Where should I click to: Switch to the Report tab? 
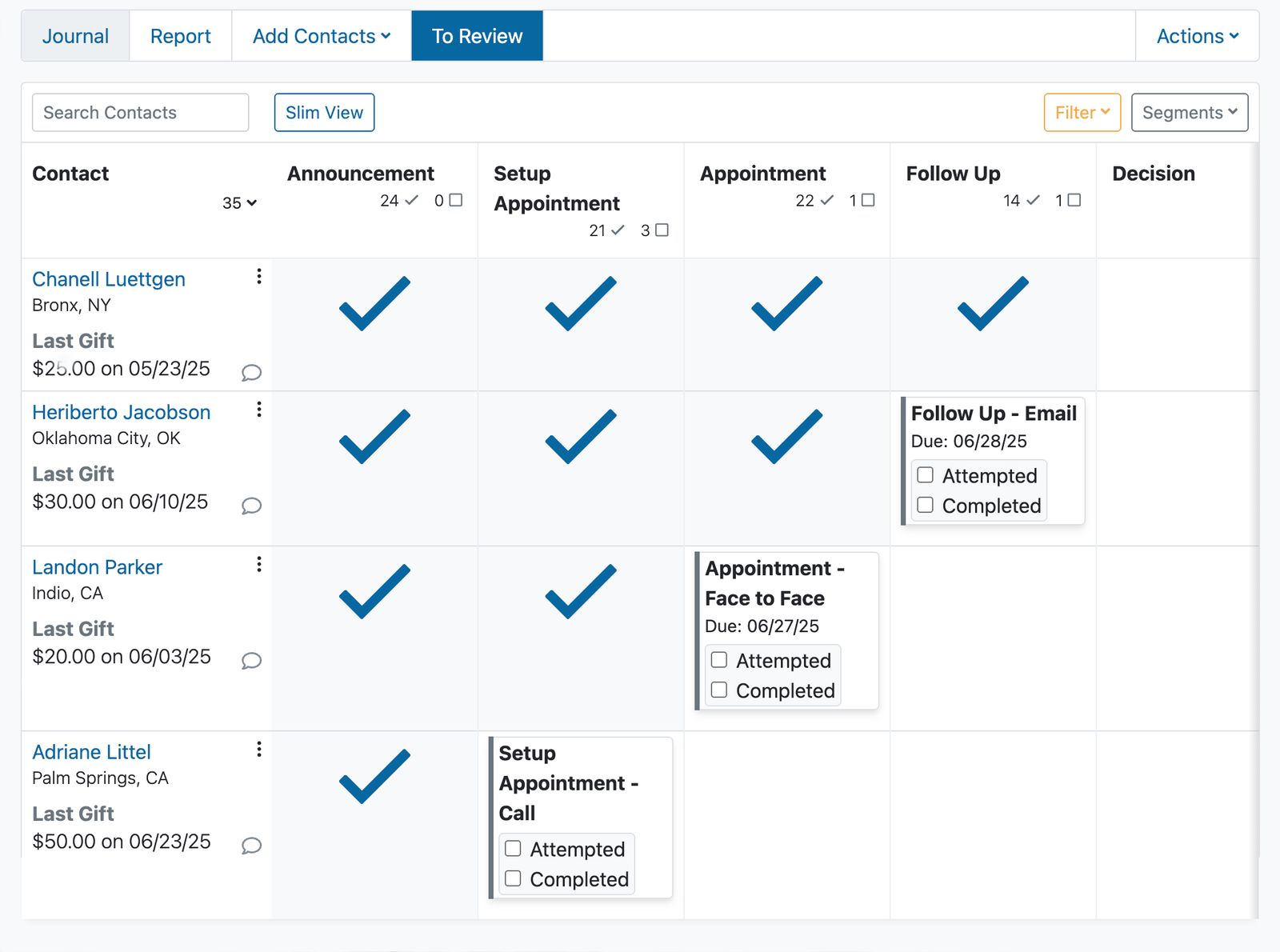(x=179, y=35)
